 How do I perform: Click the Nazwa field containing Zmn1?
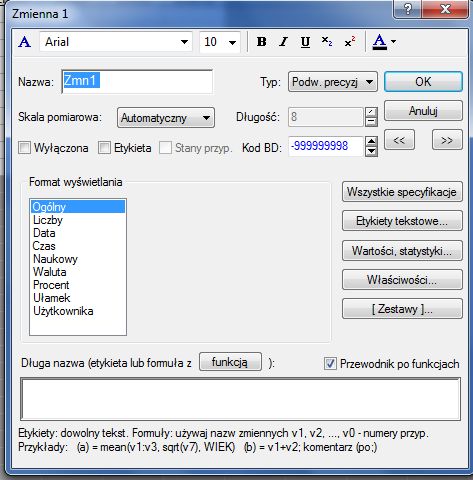[x=137, y=81]
